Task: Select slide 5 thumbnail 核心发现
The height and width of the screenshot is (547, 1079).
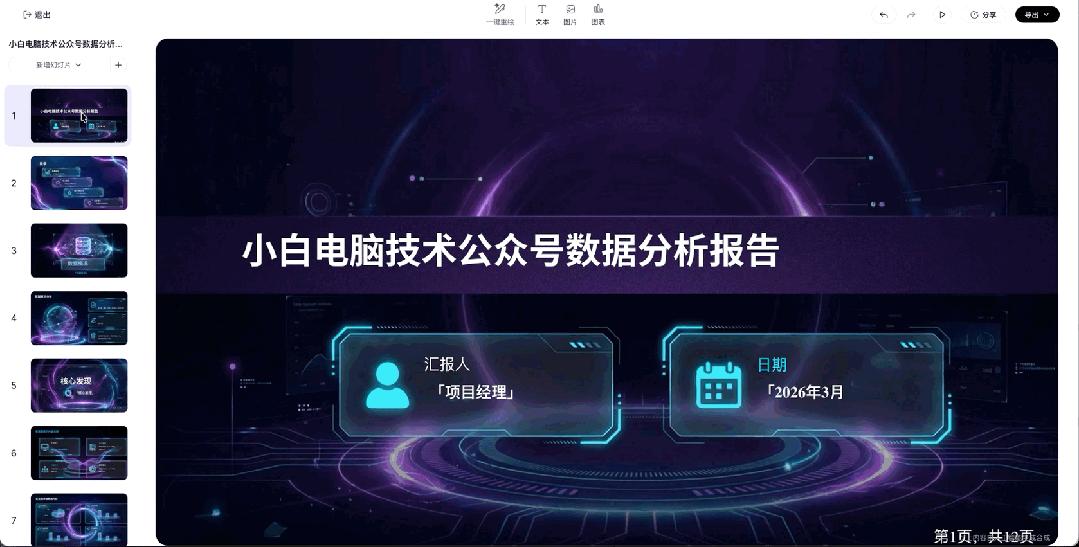Action: (79, 385)
